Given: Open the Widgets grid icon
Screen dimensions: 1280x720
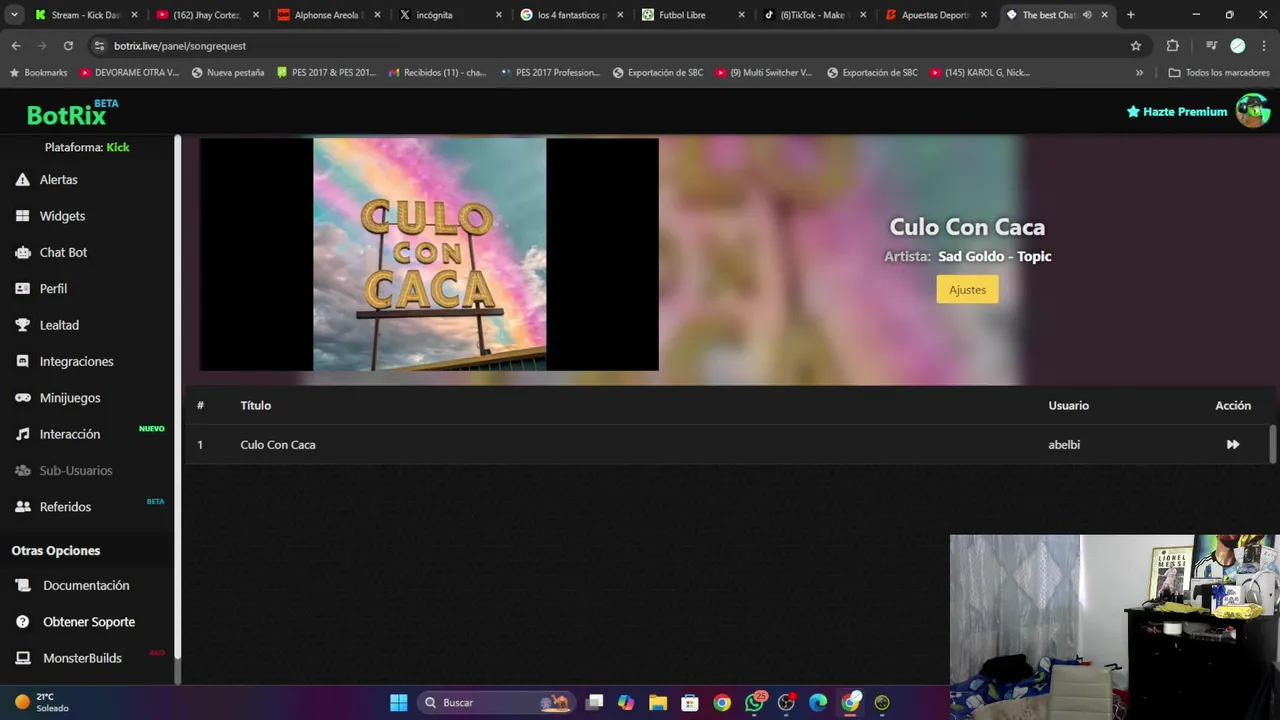Looking at the screenshot, I should click(x=22, y=216).
